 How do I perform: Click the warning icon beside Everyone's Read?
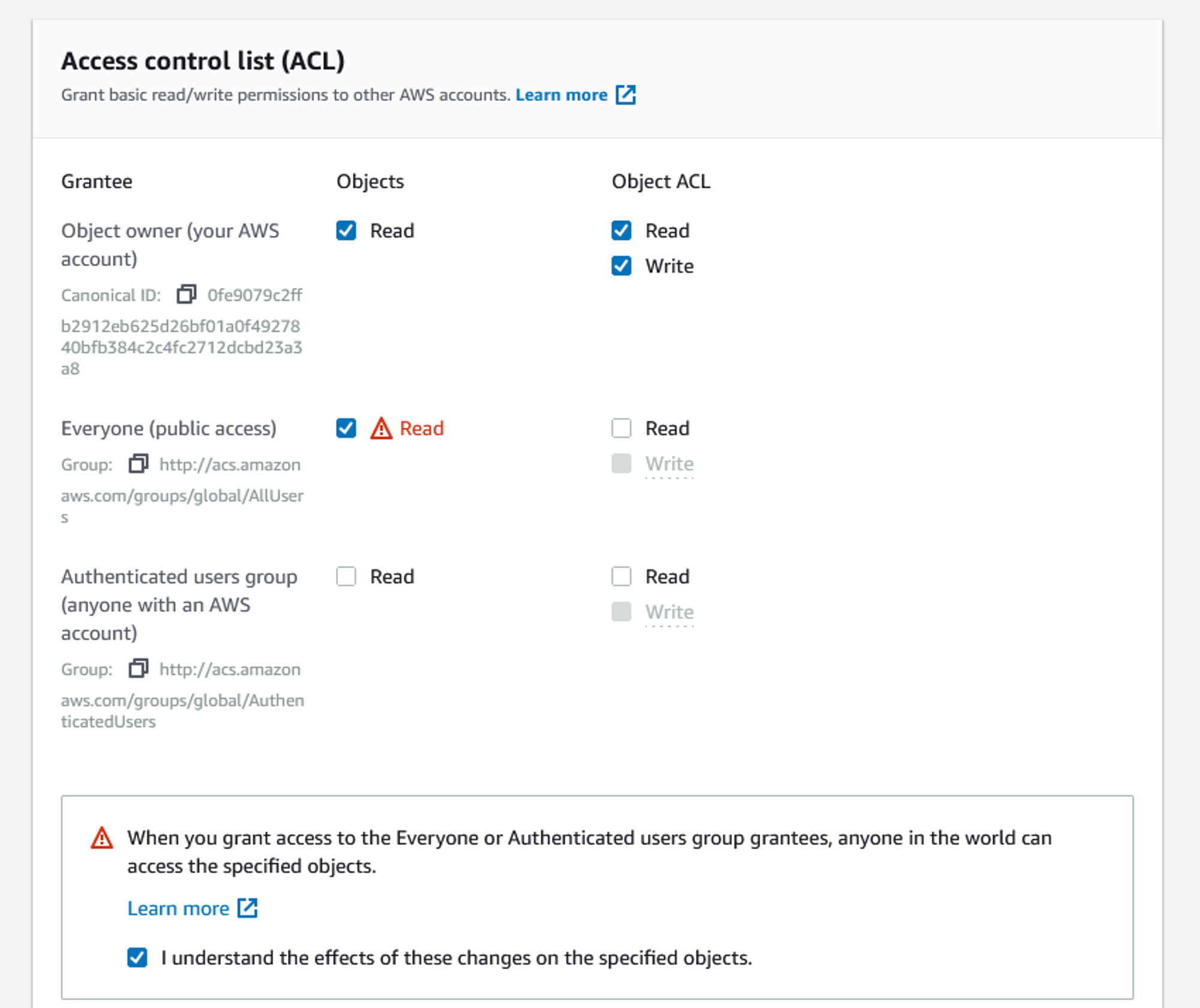[x=381, y=428]
